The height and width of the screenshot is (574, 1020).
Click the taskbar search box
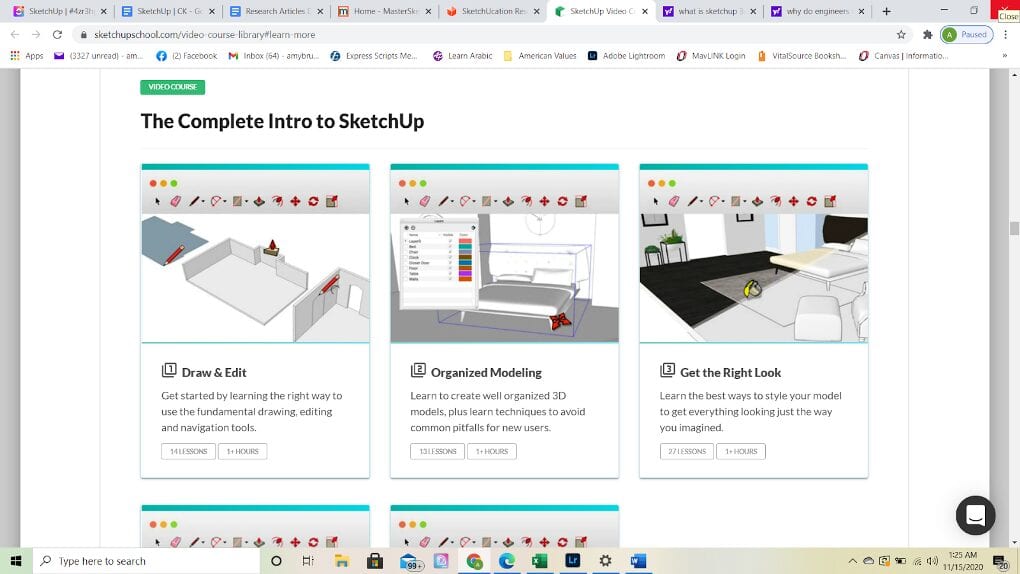pos(146,561)
